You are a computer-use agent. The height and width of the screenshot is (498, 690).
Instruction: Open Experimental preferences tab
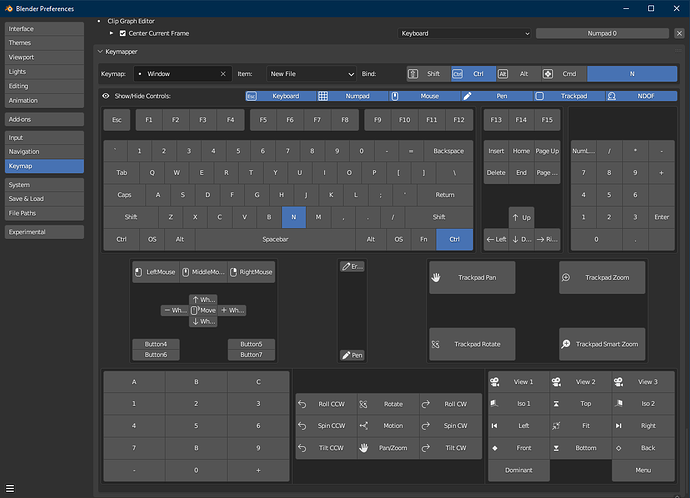coord(44,232)
